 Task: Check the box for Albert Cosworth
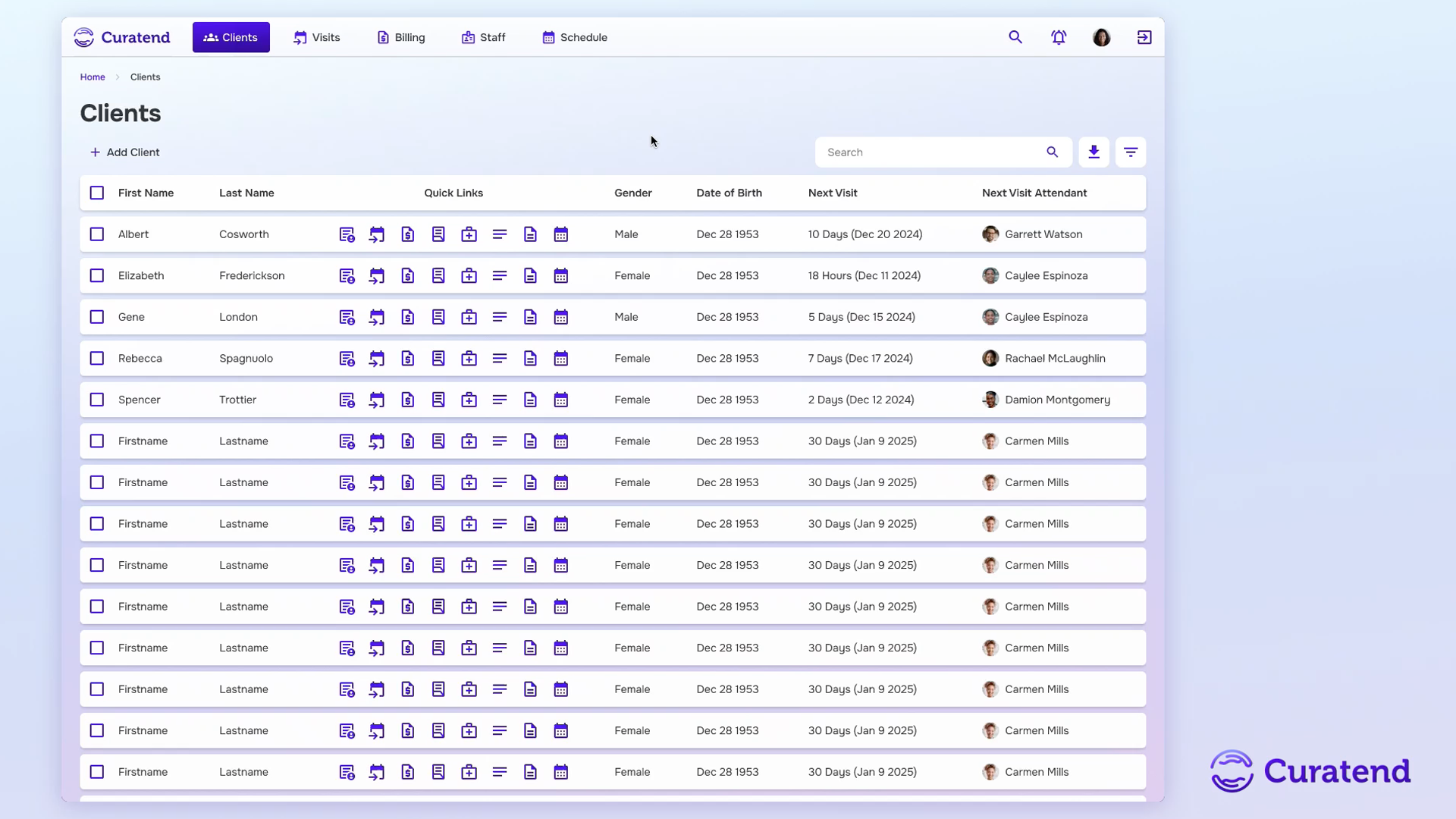click(x=97, y=234)
